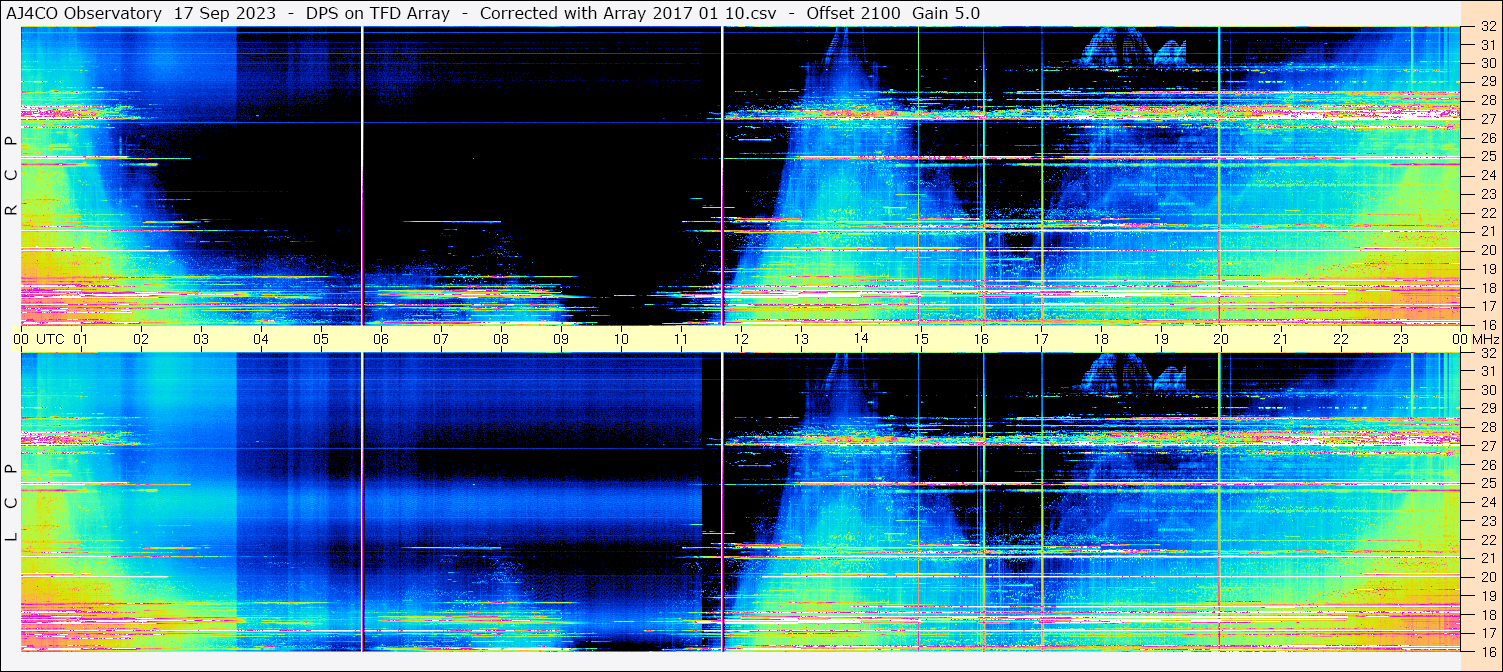Select the 15 hour label on time axis
The image size is (1503, 672).
921,339
